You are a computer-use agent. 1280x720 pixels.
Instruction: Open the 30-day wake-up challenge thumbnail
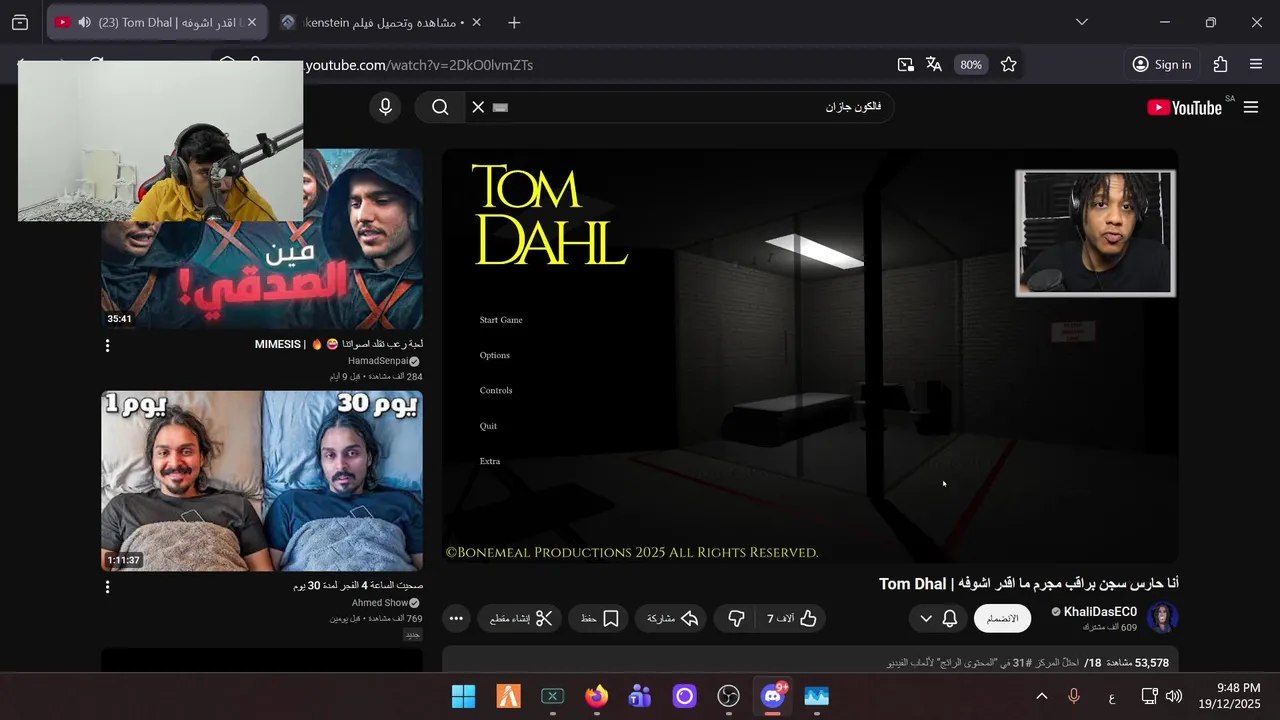[x=262, y=481]
